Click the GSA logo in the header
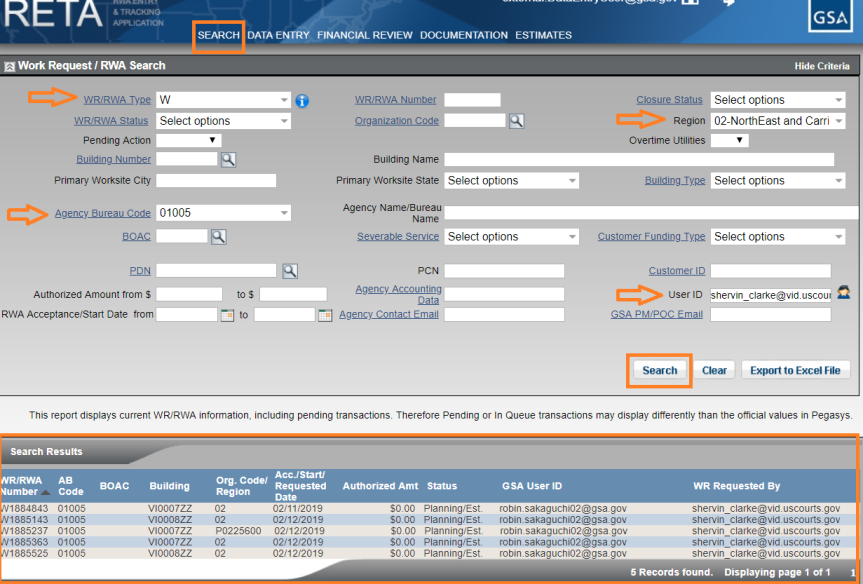Image resolution: width=863 pixels, height=584 pixels. [x=829, y=17]
